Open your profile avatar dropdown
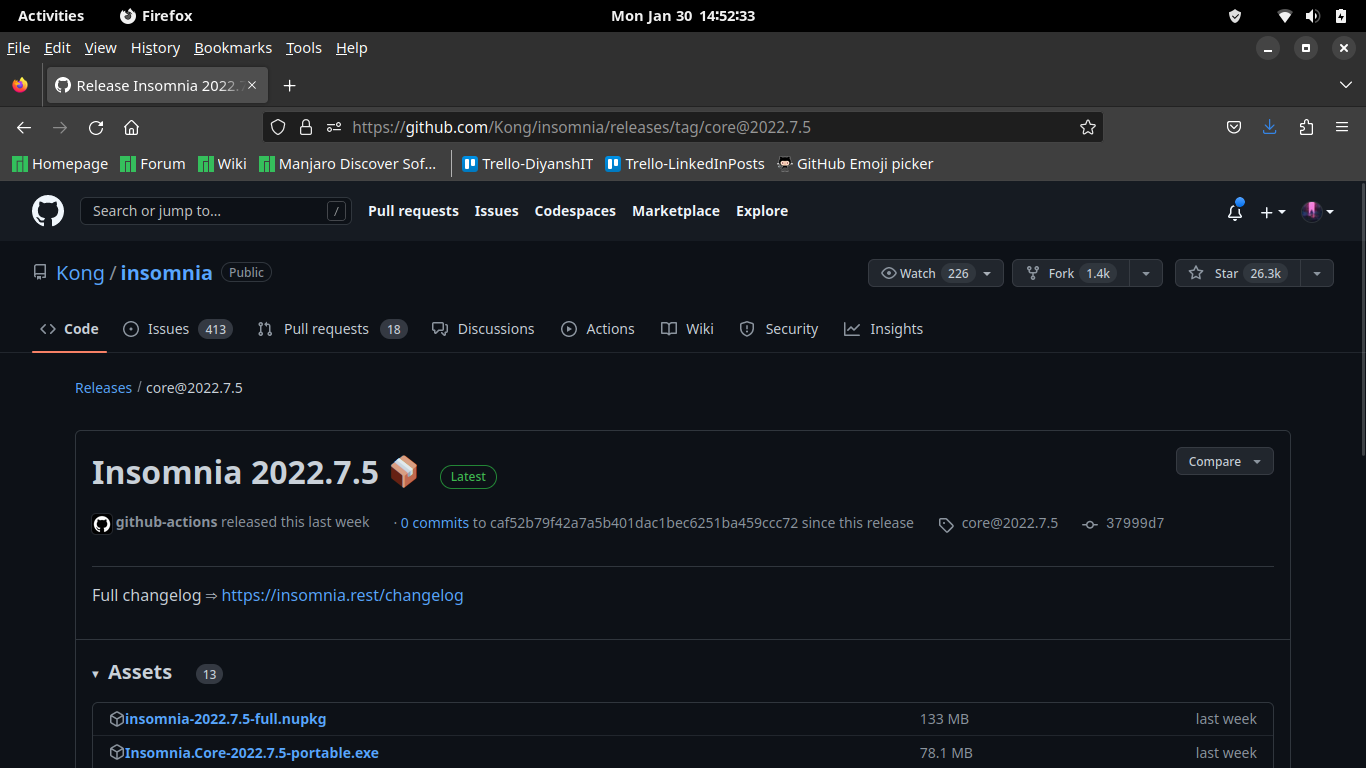The height and width of the screenshot is (768, 1366). pyautogui.click(x=1316, y=212)
